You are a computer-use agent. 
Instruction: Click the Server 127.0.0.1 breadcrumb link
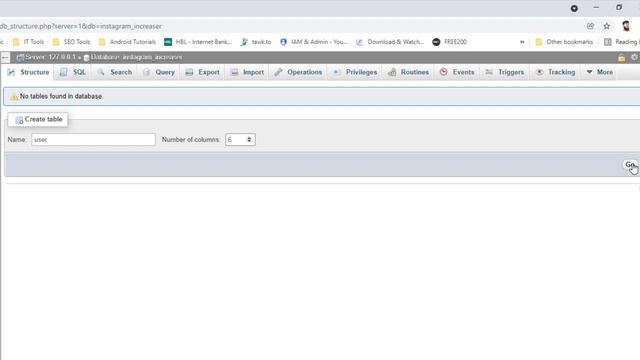(x=50, y=57)
